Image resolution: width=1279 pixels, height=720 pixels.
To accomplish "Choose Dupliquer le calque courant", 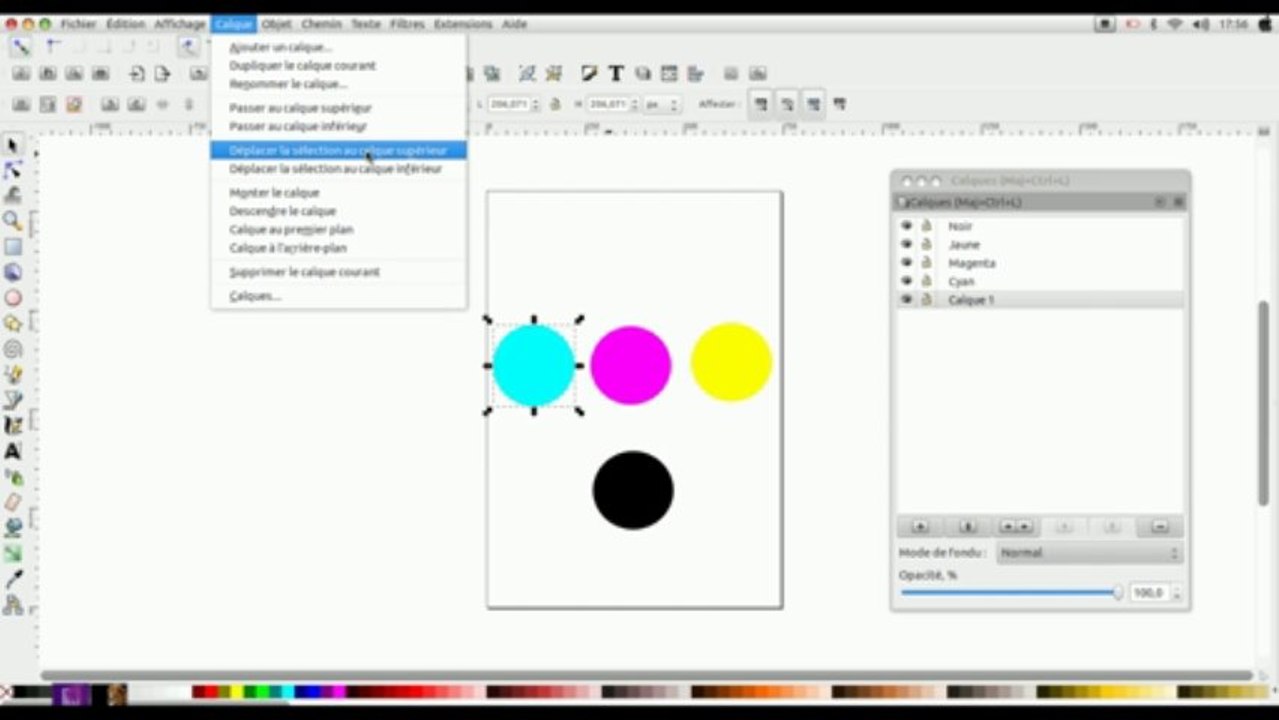I will (302, 65).
